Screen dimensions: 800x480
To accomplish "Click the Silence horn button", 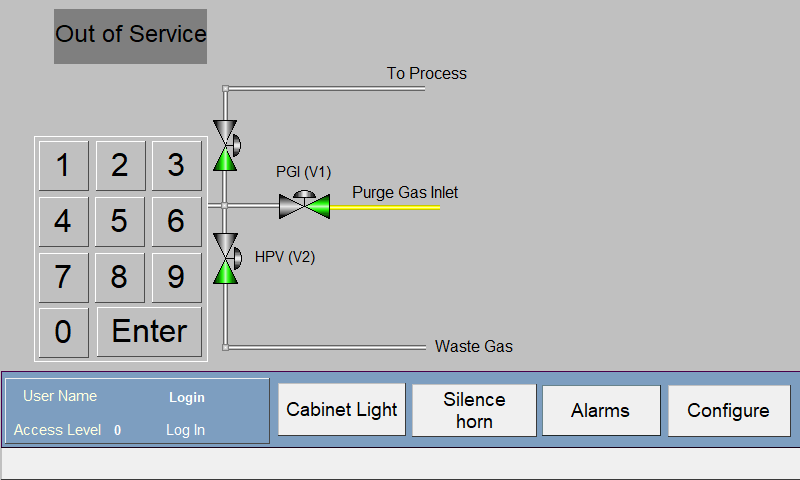I will coord(474,410).
